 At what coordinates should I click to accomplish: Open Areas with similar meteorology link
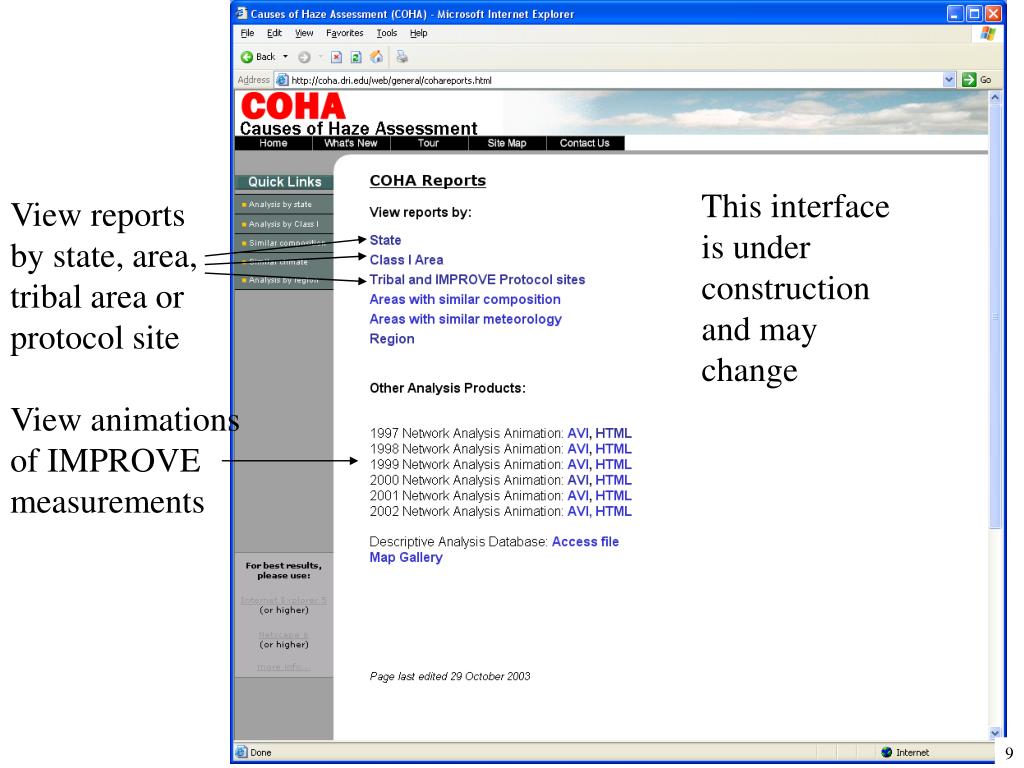tap(466, 319)
